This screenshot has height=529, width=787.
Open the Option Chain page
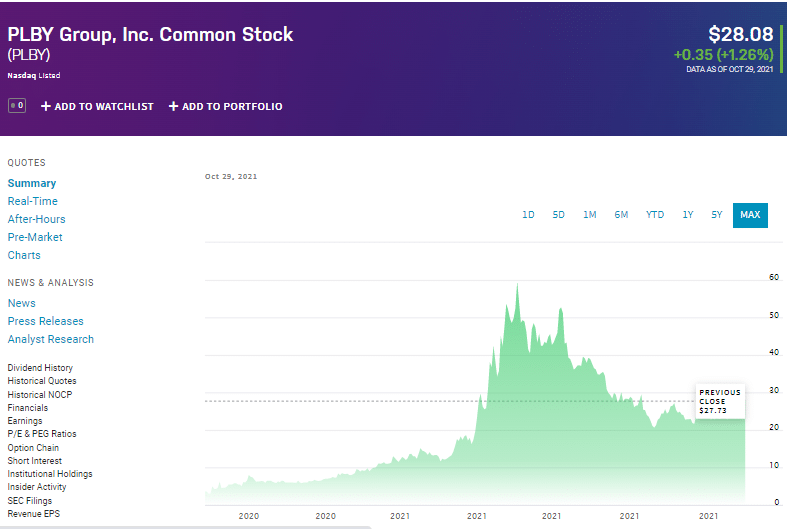point(33,448)
